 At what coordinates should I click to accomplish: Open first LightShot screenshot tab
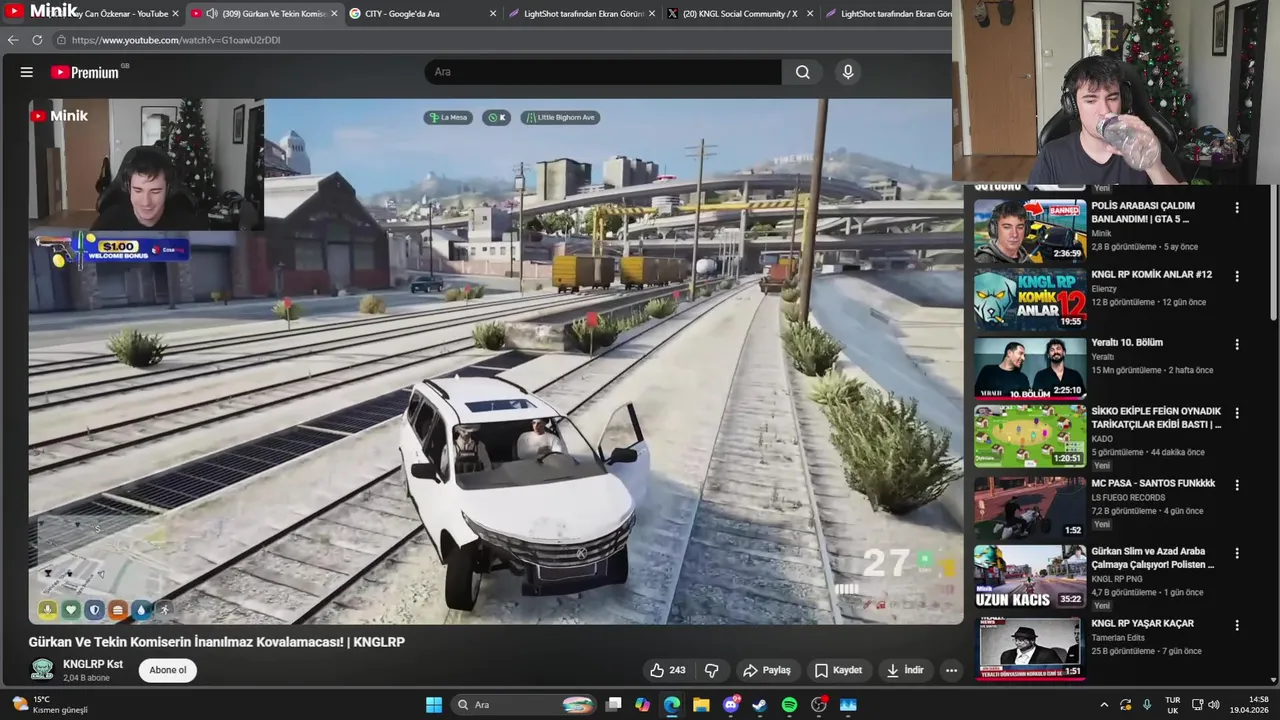click(x=581, y=14)
